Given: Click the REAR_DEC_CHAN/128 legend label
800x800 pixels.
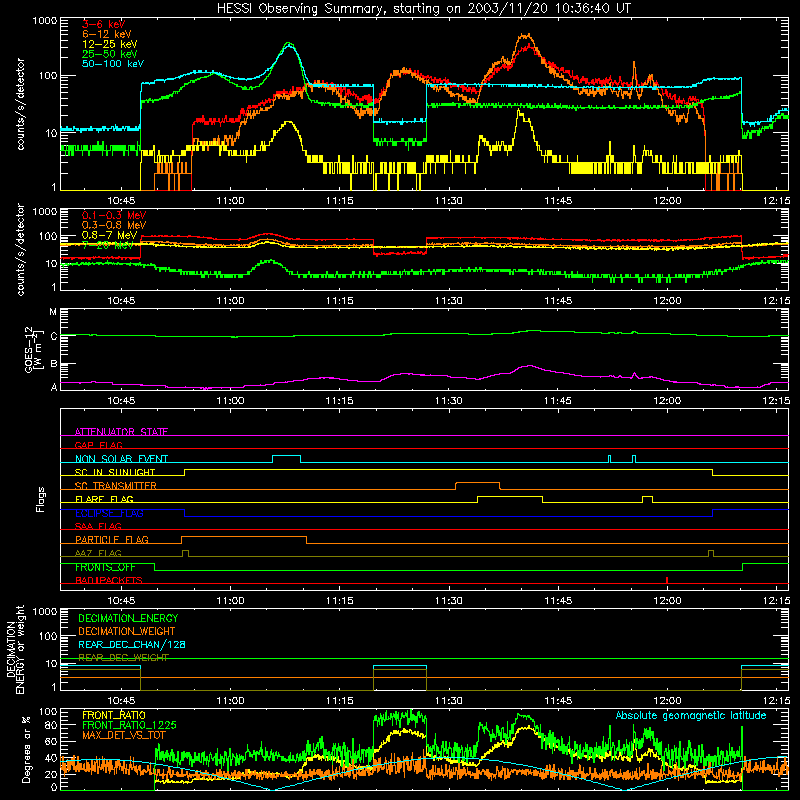Looking at the screenshot, I should tap(132, 644).
